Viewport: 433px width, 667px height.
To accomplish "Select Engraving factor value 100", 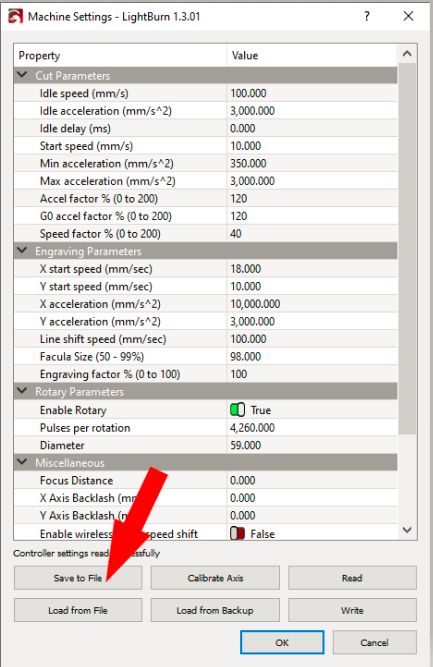I will [x=312, y=374].
